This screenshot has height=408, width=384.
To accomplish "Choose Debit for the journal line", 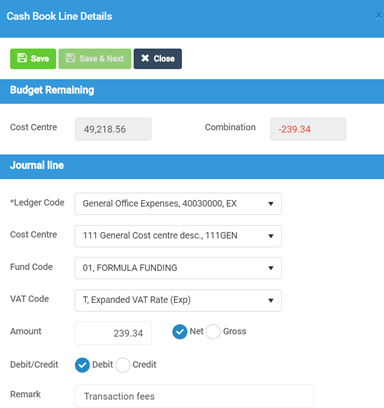I will click(x=82, y=365).
